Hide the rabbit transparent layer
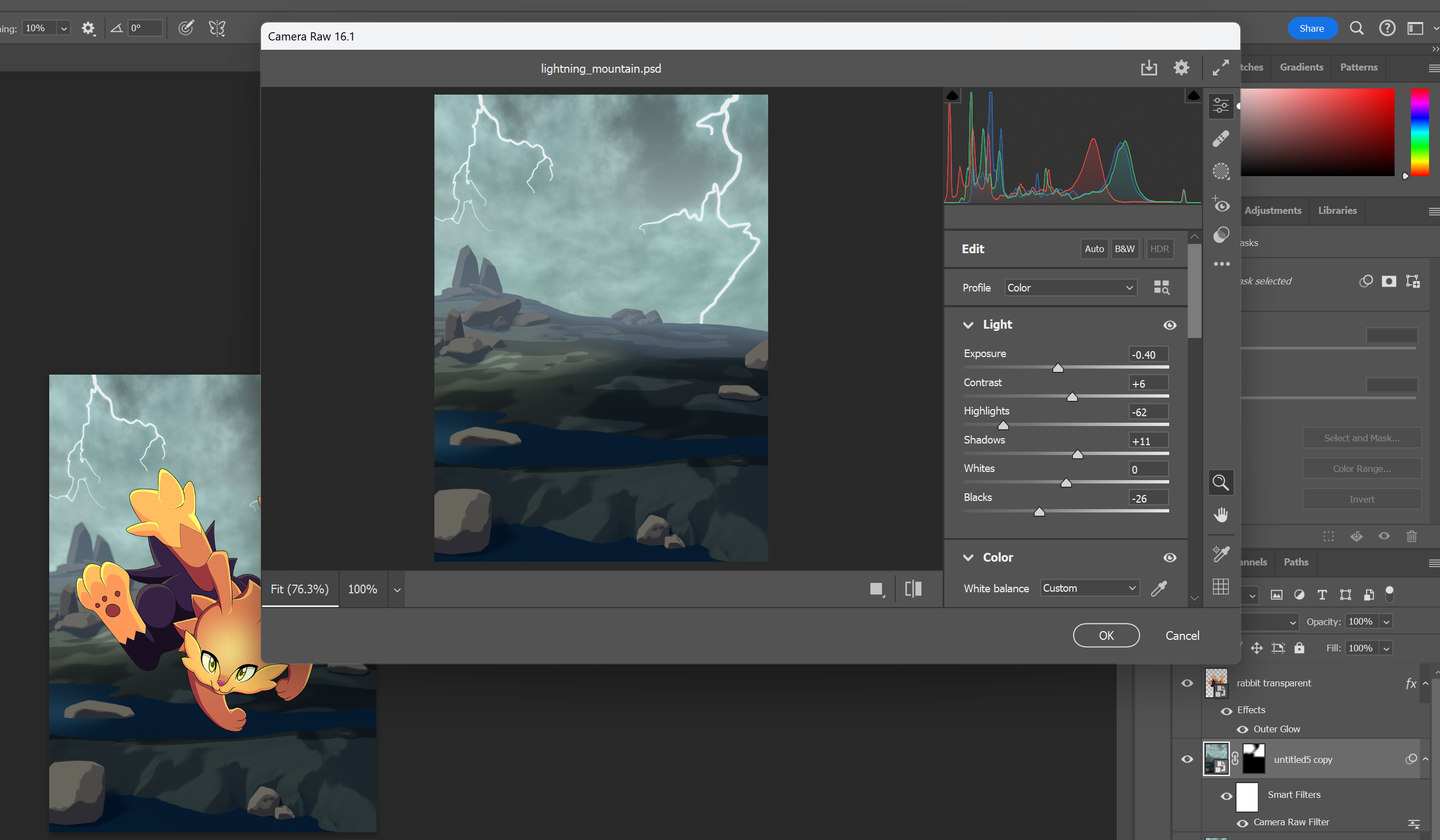Viewport: 1440px width, 840px height. pyautogui.click(x=1187, y=683)
